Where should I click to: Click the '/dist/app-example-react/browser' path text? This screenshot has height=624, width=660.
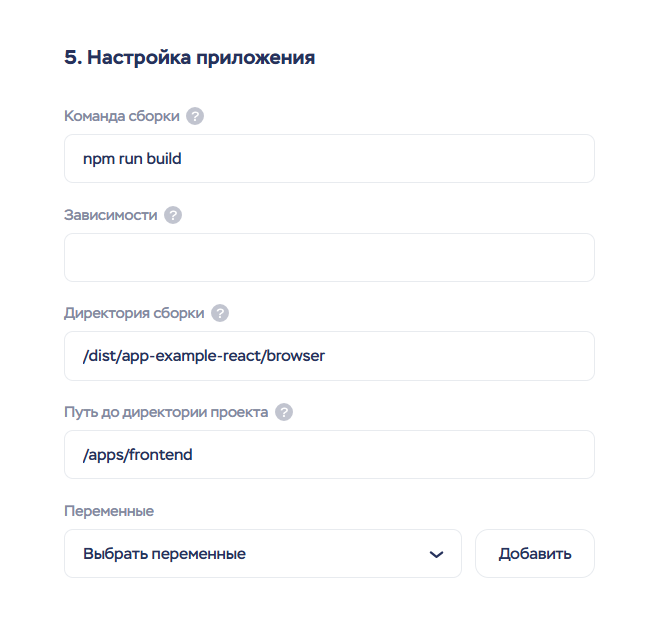coord(204,356)
